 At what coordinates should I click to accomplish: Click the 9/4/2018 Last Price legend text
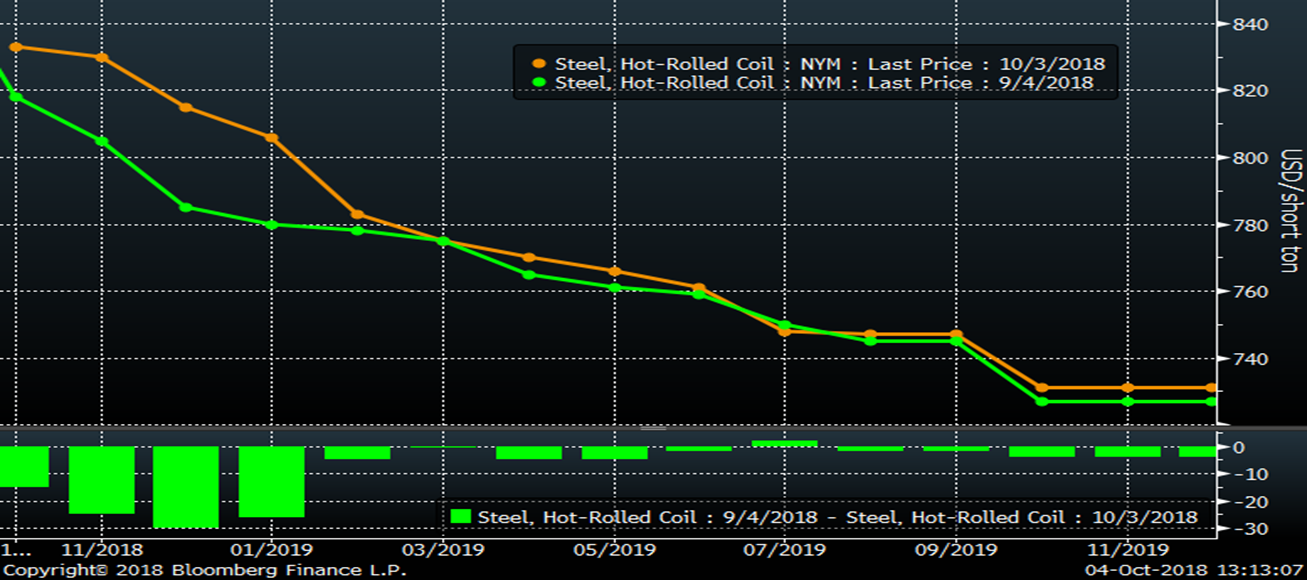tap(823, 83)
